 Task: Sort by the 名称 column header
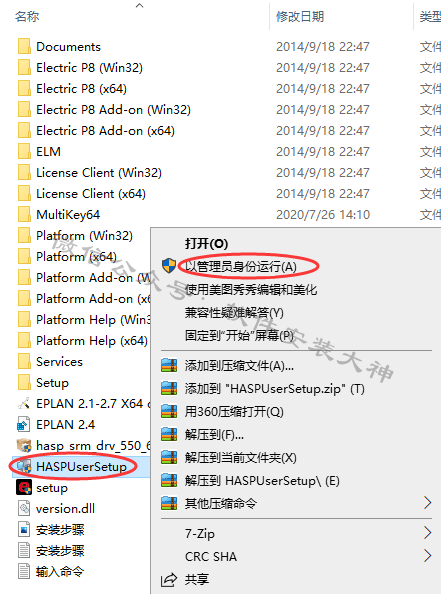(x=27, y=17)
